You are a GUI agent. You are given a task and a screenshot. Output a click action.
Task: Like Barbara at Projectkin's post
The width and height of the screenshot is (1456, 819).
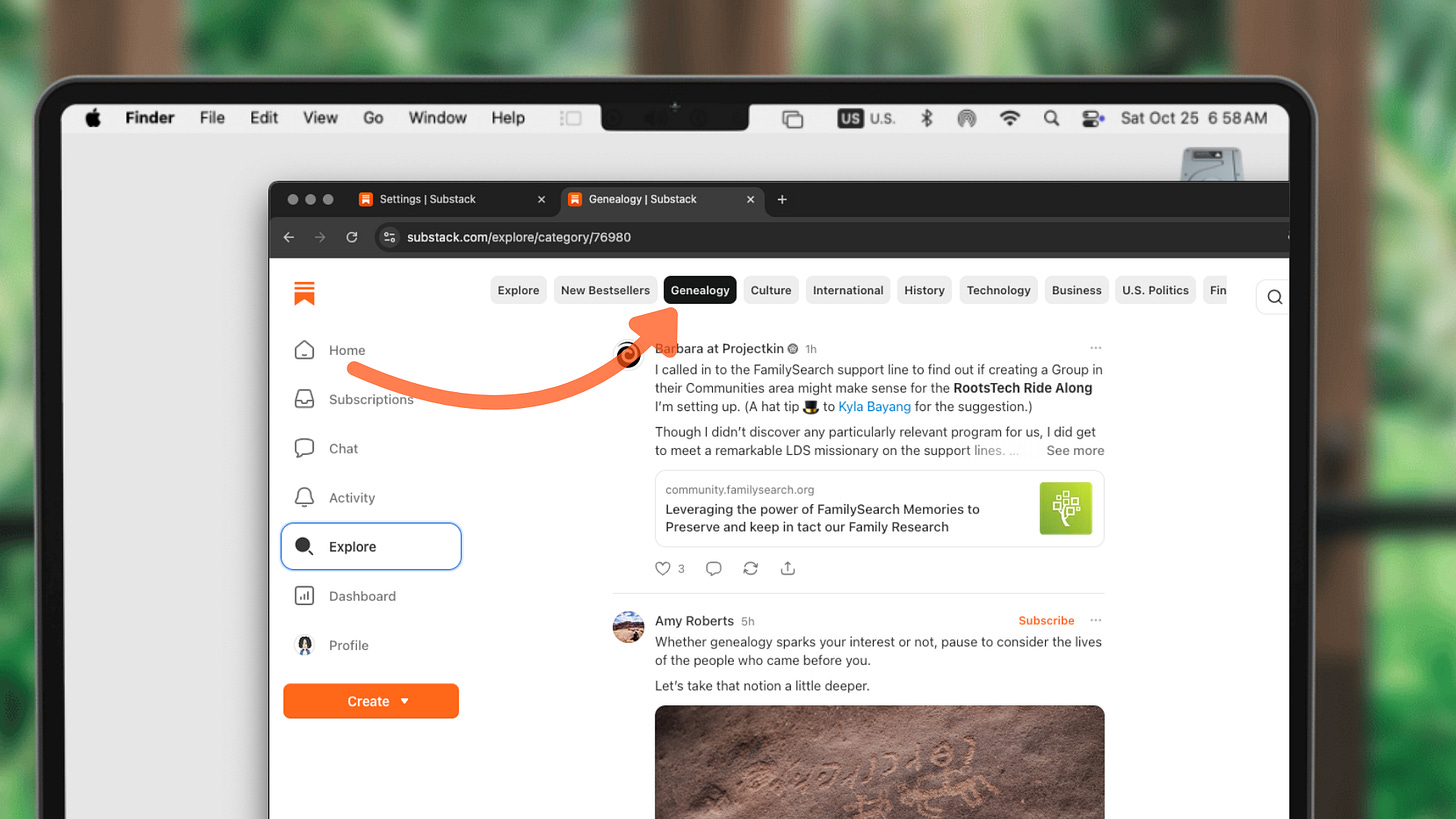coord(662,568)
